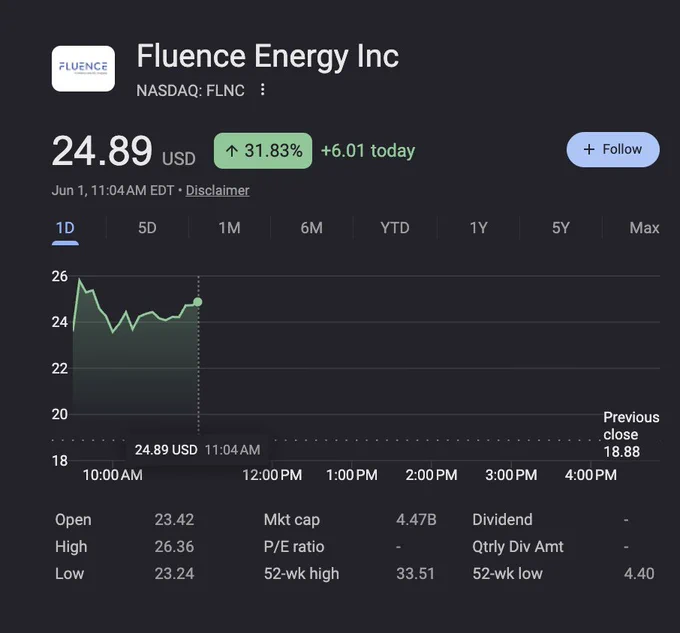680x633 pixels.
Task: Click the 22 y-axis price label
Action: [60, 369]
